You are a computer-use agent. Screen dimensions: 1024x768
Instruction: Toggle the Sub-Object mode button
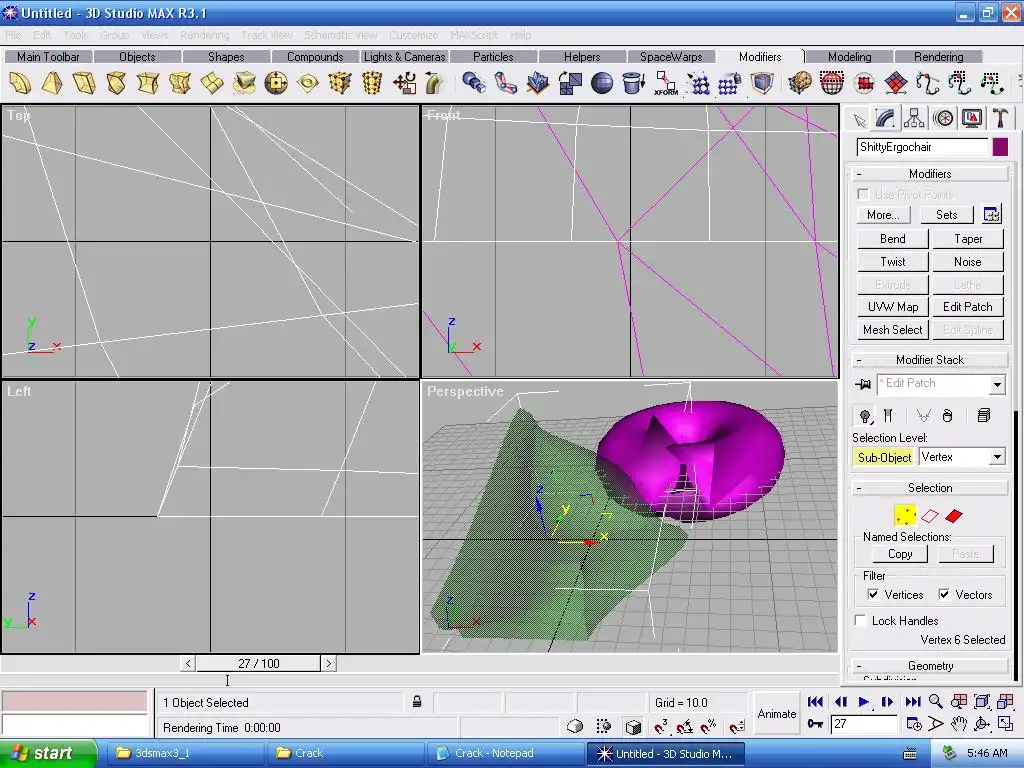tap(884, 457)
